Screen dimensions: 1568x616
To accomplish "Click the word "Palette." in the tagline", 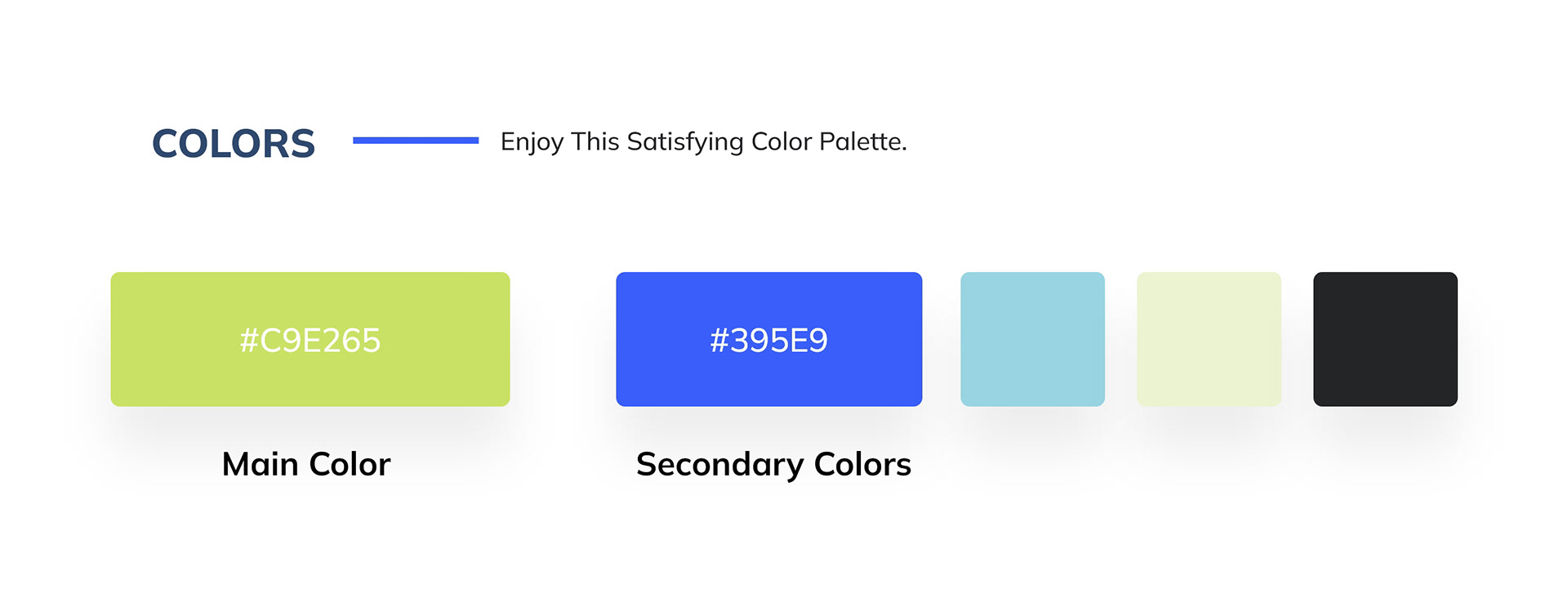I will 862,141.
